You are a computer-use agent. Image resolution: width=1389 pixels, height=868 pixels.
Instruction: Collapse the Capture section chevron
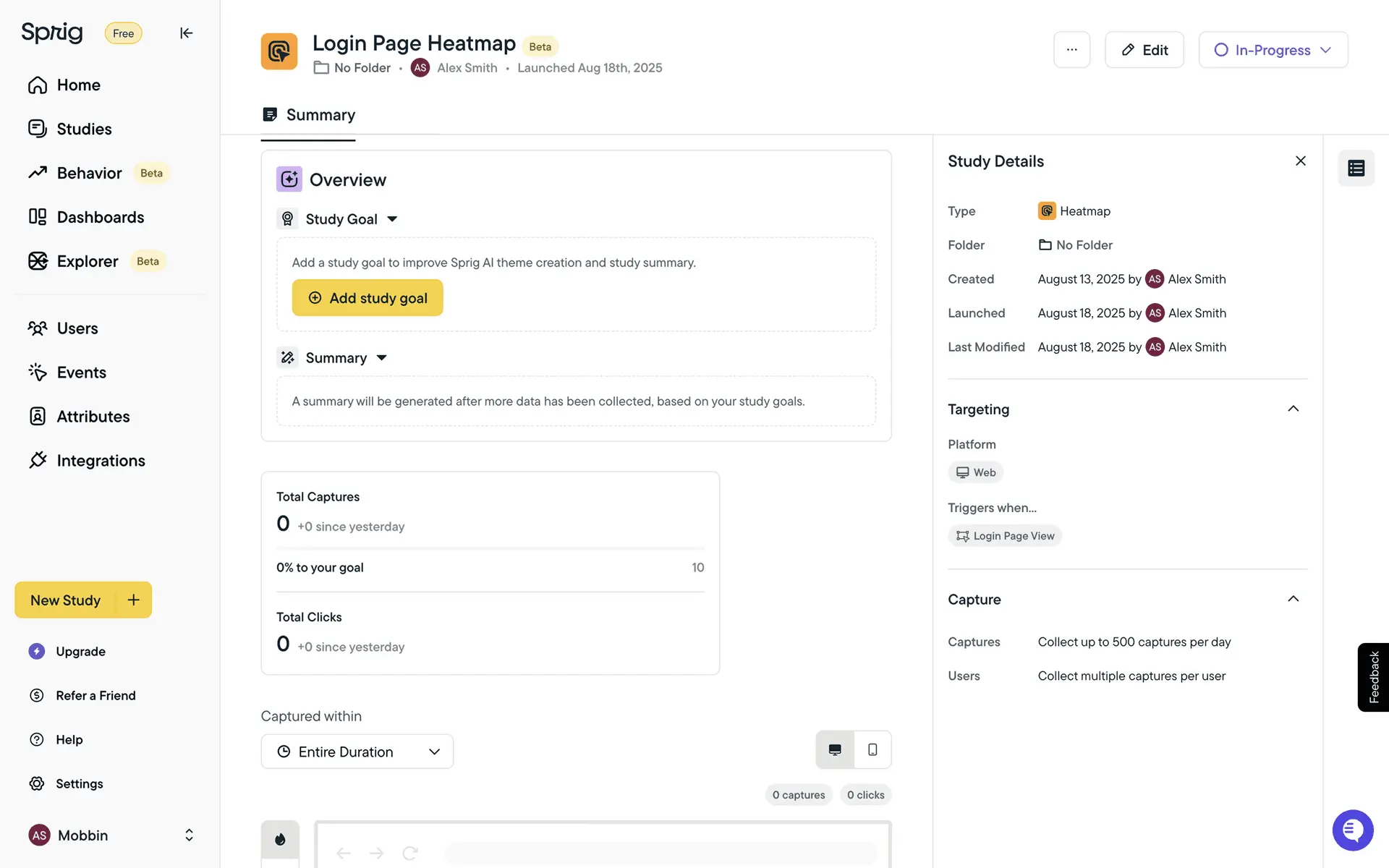coord(1293,599)
